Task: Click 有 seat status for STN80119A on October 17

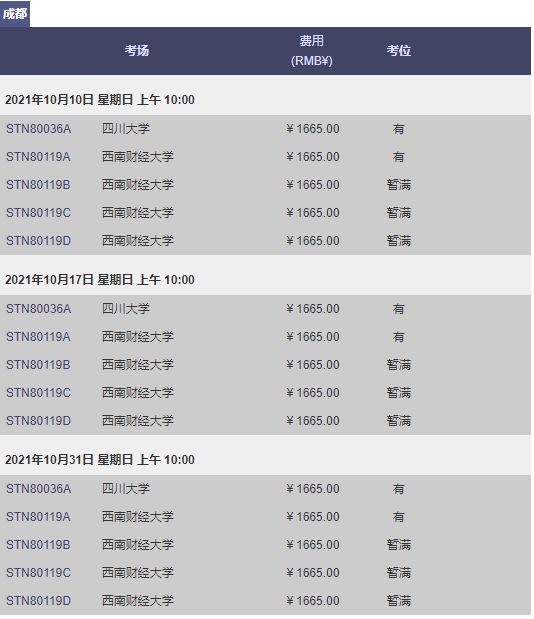Action: click(399, 337)
